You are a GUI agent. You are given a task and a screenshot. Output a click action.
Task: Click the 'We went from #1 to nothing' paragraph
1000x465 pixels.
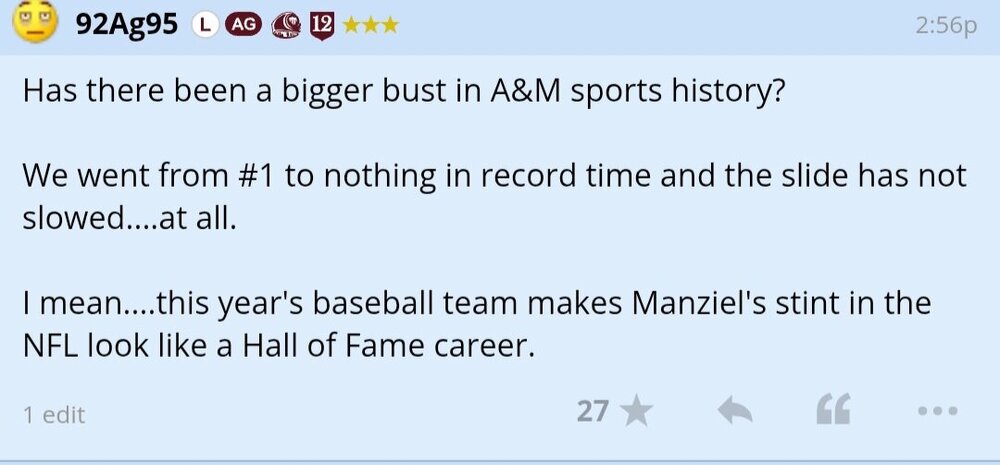coord(495,197)
